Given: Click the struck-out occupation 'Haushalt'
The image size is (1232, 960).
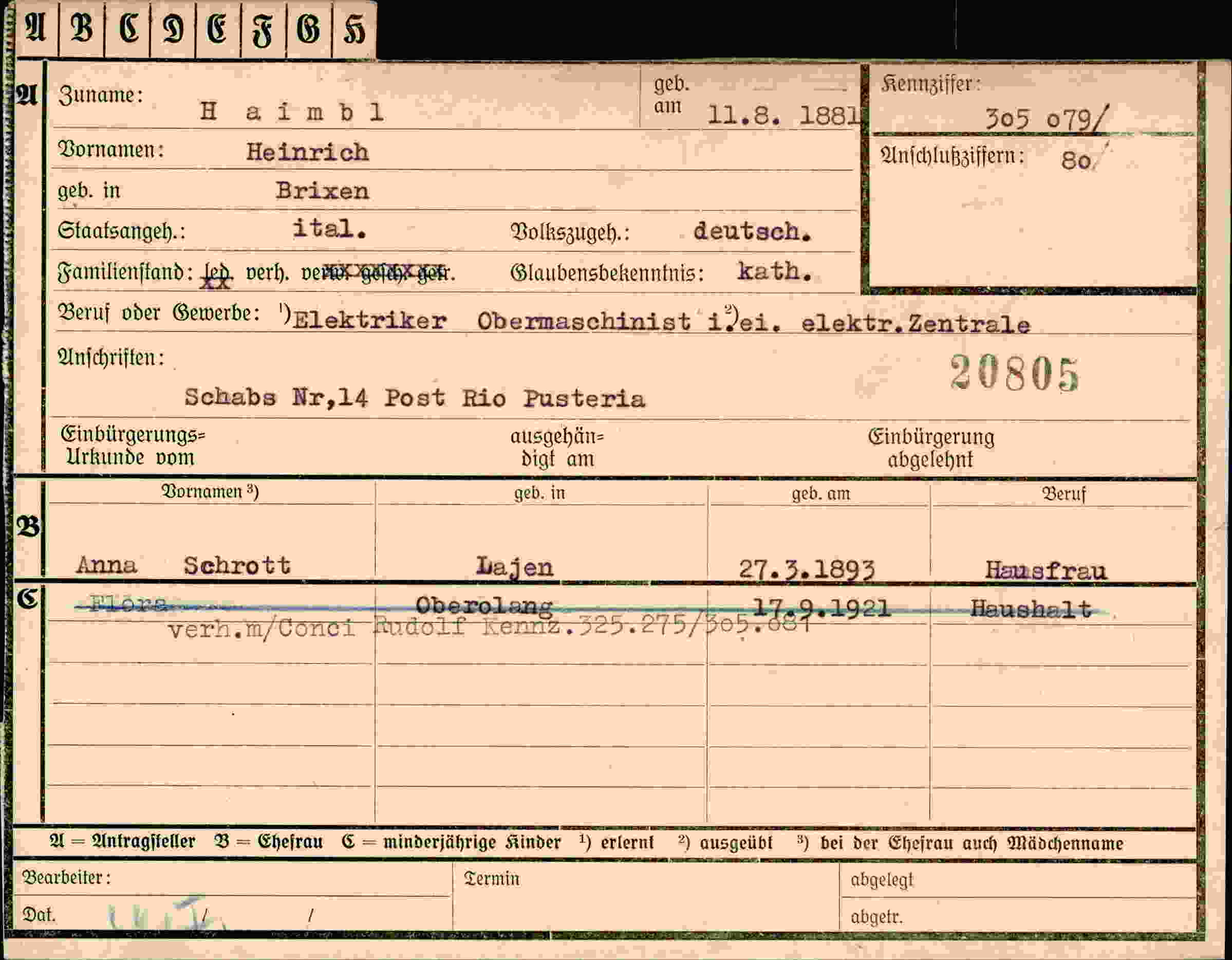Looking at the screenshot, I should (1031, 608).
